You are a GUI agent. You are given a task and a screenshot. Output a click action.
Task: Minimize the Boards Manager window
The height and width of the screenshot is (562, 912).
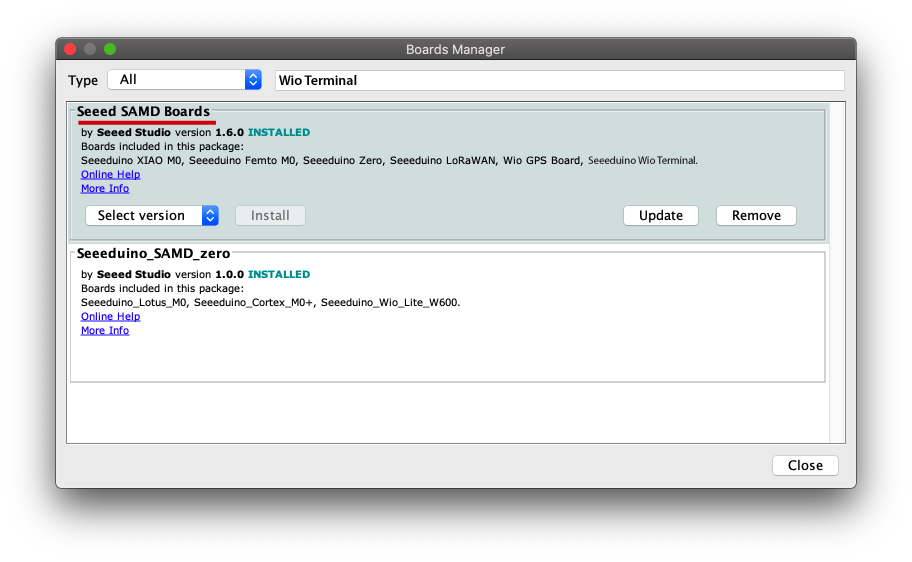90,49
